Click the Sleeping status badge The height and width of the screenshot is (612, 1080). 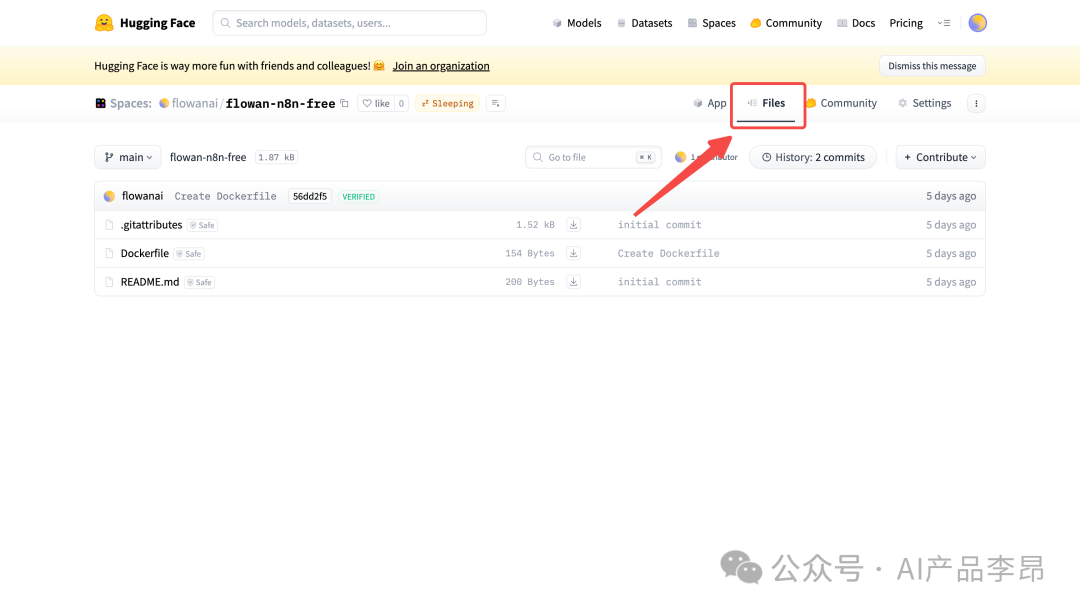pos(447,103)
